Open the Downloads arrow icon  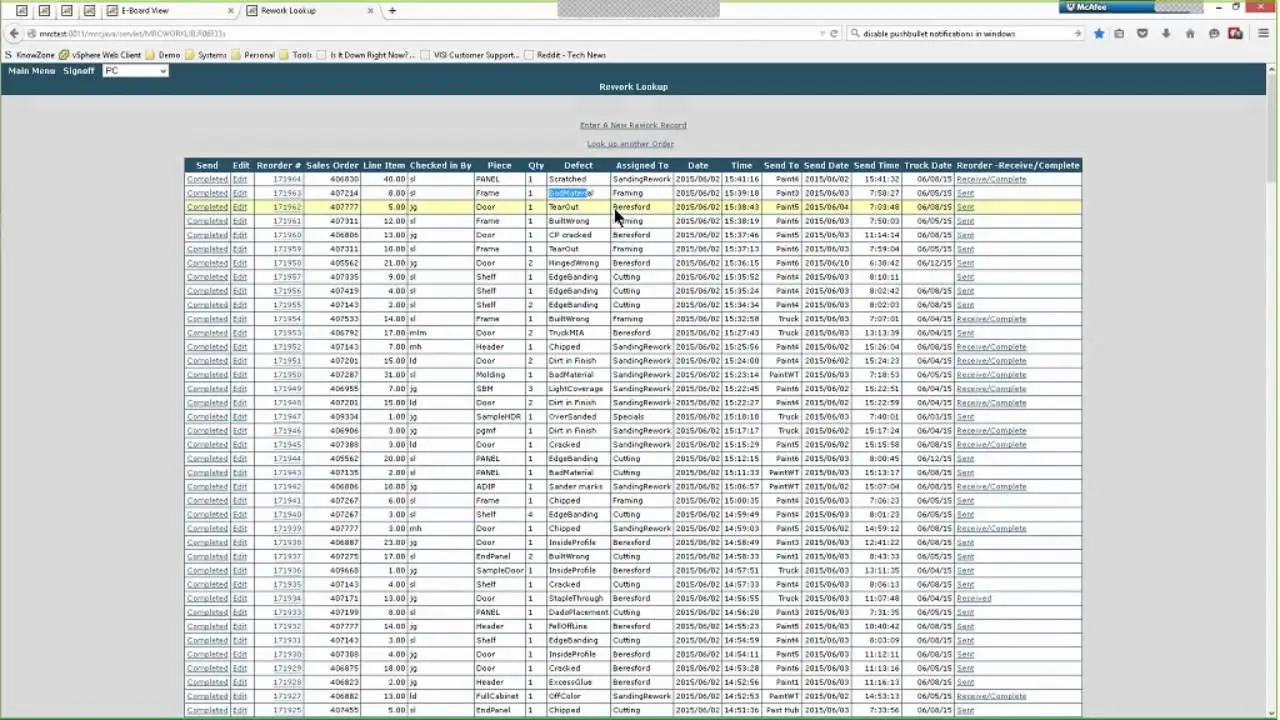click(x=1166, y=33)
